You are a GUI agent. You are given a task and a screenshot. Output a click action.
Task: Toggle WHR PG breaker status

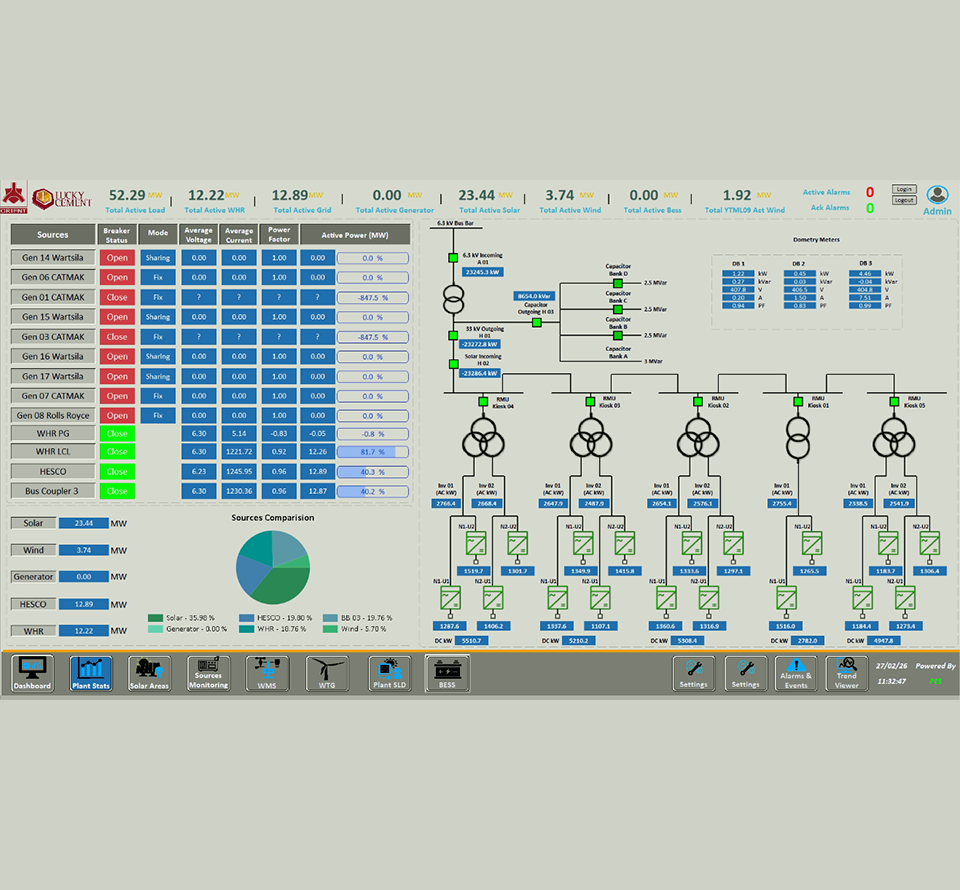(117, 433)
